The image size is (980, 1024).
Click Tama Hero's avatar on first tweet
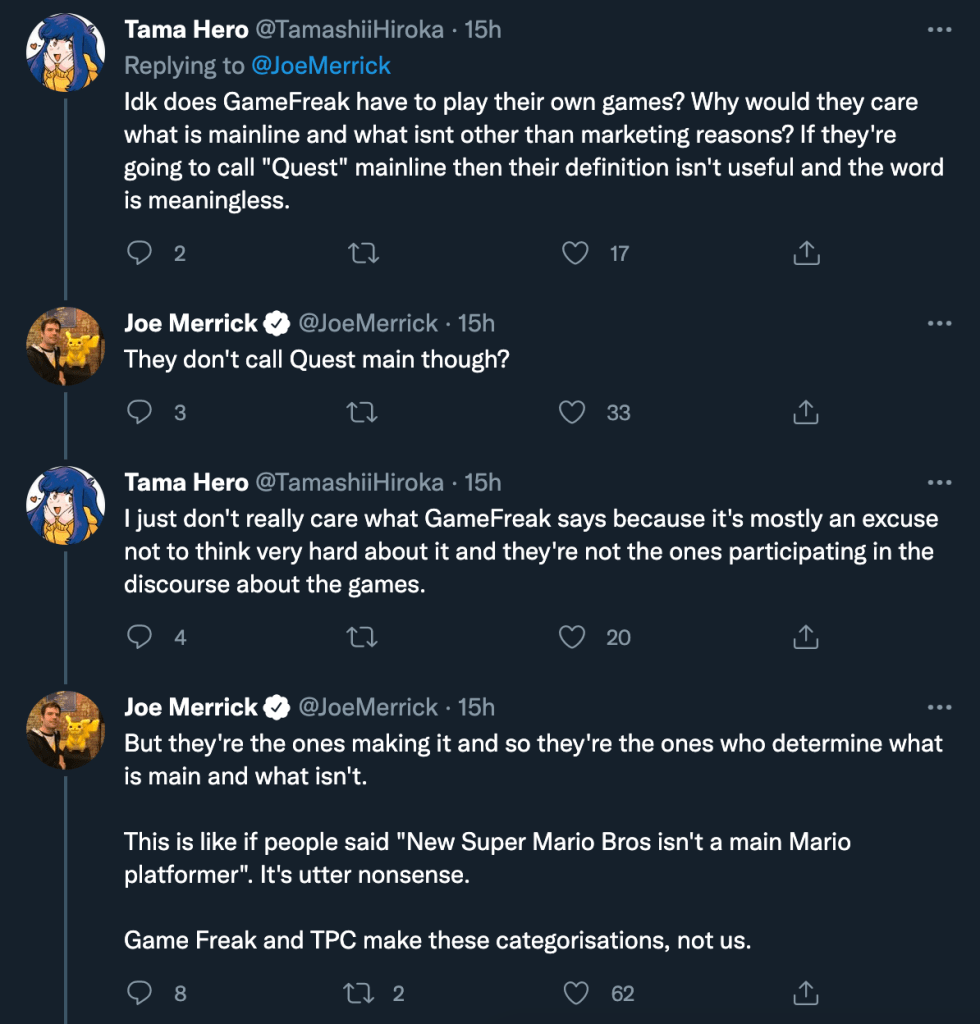65,52
